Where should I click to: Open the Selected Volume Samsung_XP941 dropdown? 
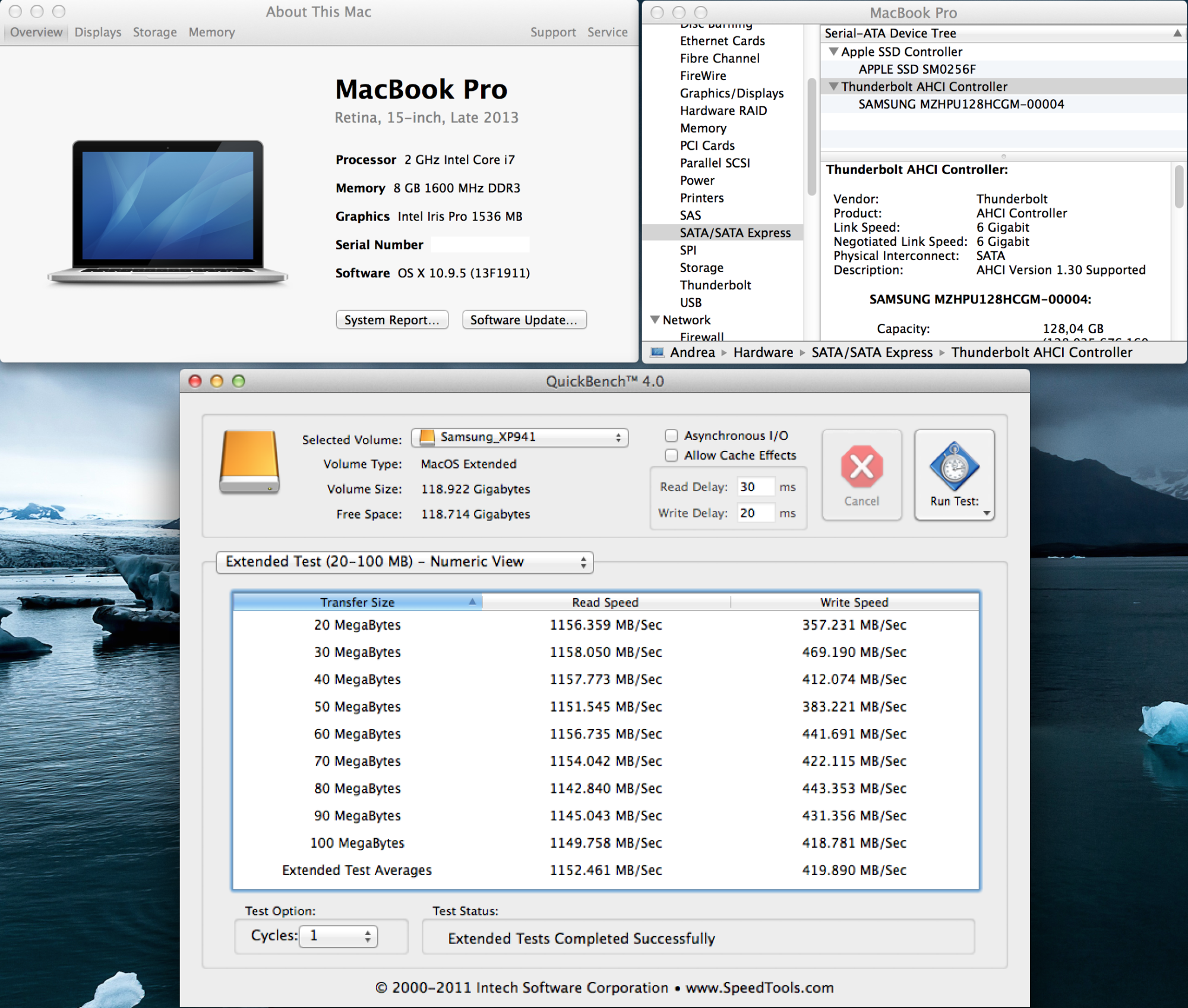click(520, 437)
